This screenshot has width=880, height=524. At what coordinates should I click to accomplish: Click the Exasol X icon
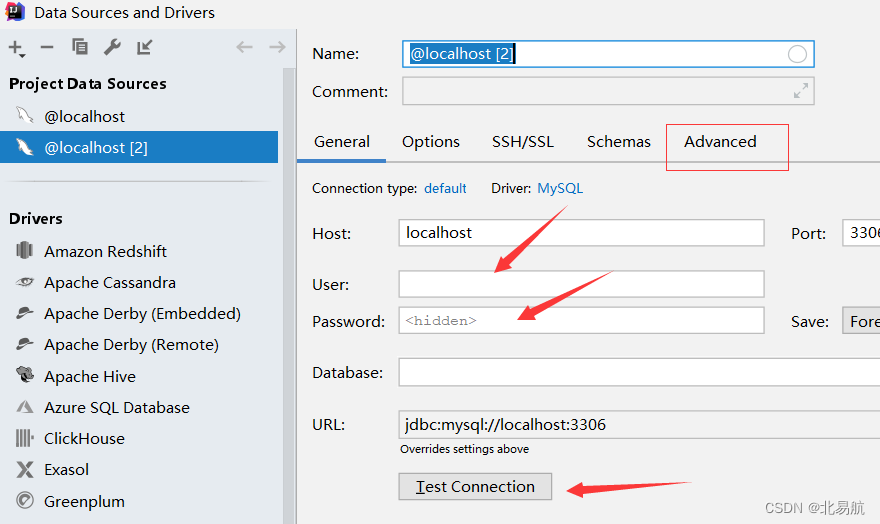(x=25, y=469)
